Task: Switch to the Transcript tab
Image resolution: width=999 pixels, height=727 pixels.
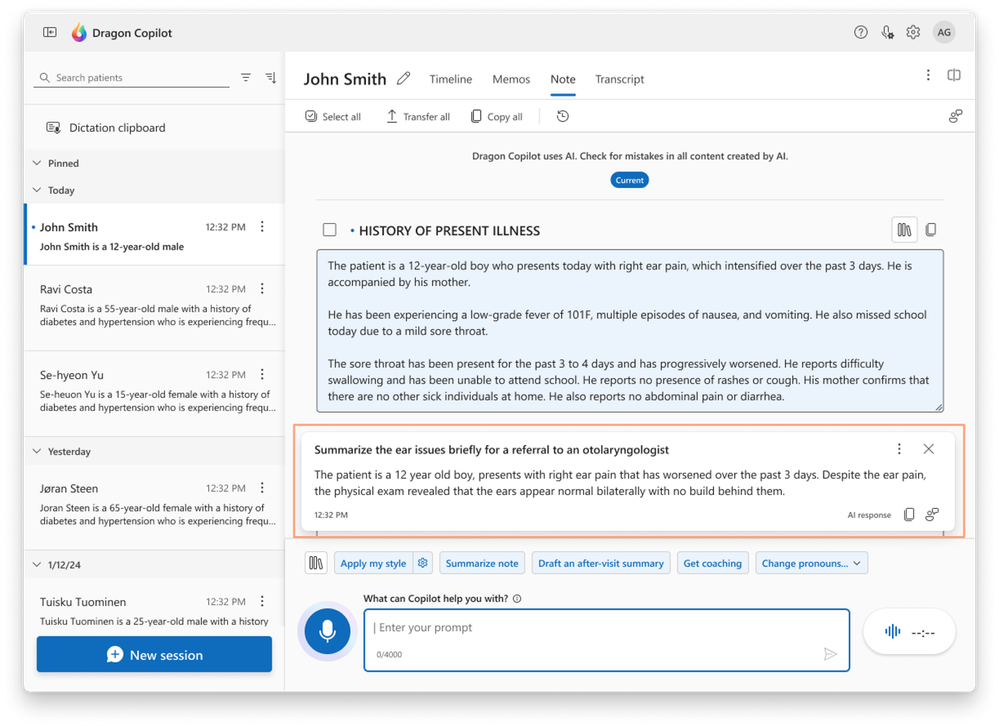Action: pos(619,79)
